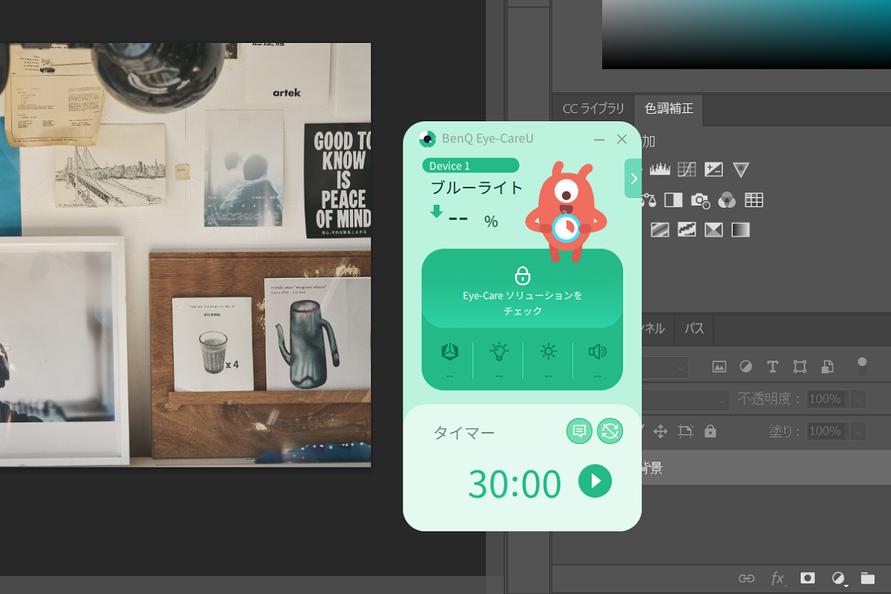Reset the timer with the refresh icon
The height and width of the screenshot is (594, 891).
tap(610, 431)
